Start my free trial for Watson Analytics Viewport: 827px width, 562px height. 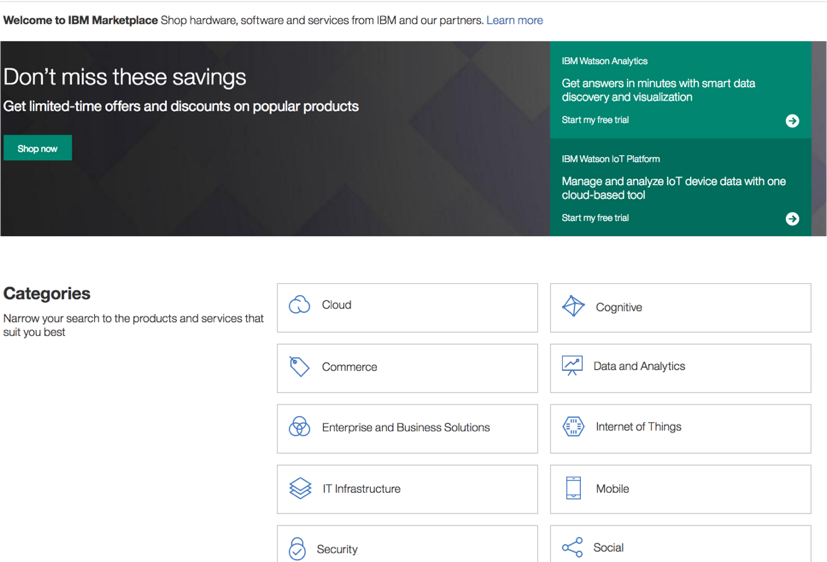pyautogui.click(x=595, y=120)
